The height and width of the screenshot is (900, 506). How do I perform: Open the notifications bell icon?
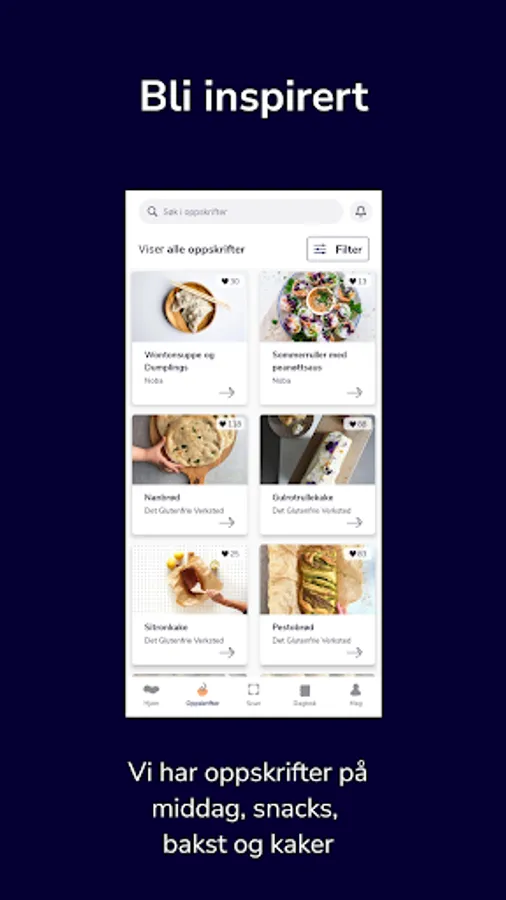[x=361, y=212]
